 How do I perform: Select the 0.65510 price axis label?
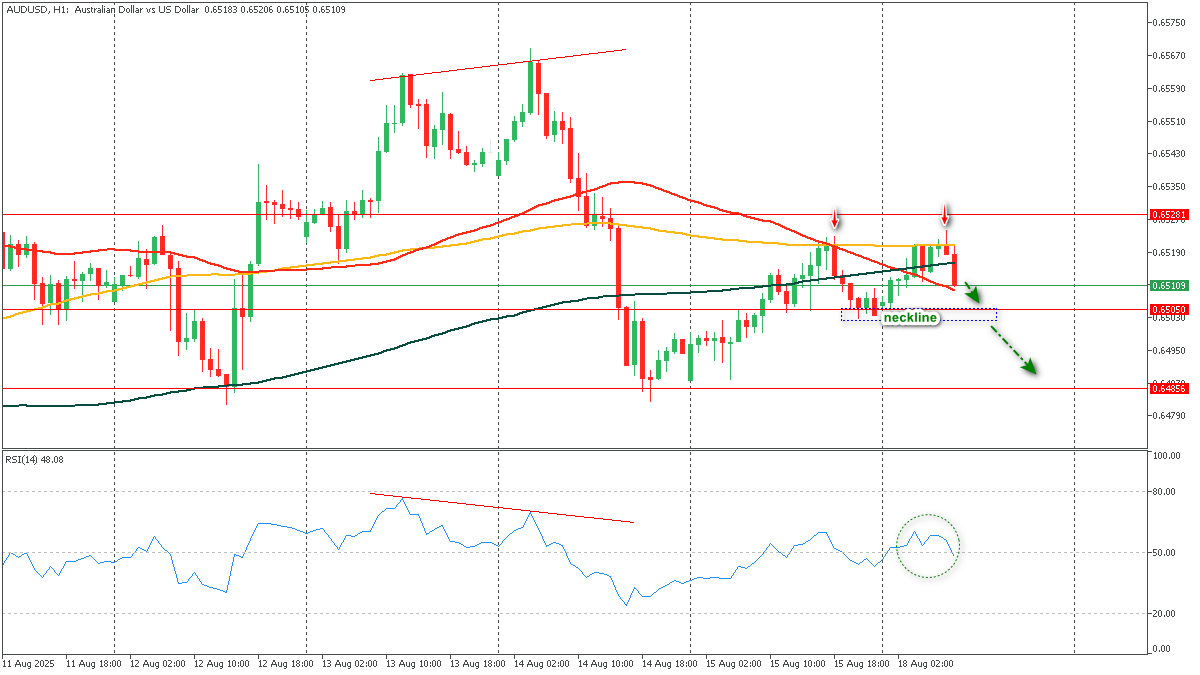[x=1168, y=121]
